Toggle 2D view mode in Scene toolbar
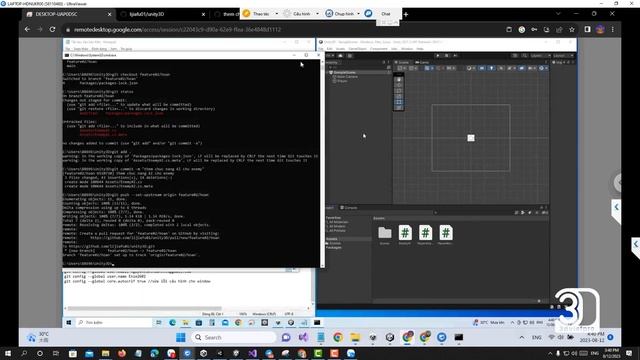 coord(482,68)
